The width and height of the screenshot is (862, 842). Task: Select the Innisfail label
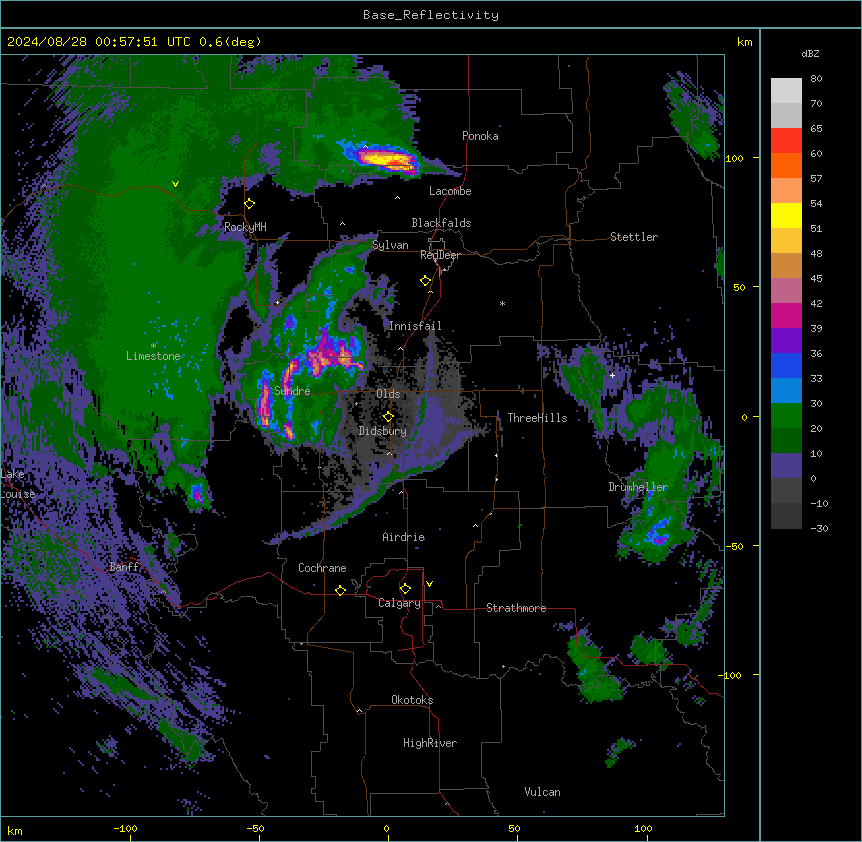tap(415, 326)
